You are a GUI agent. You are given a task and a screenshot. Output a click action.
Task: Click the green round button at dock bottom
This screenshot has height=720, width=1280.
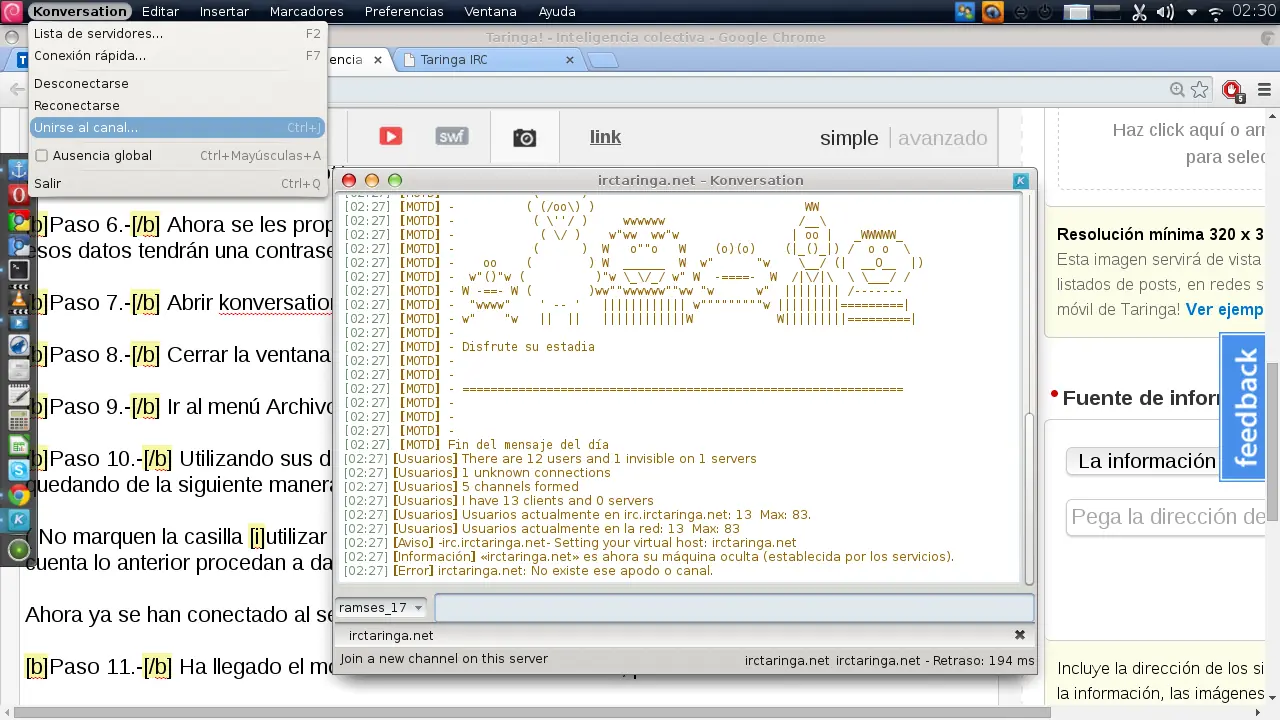coord(18,550)
